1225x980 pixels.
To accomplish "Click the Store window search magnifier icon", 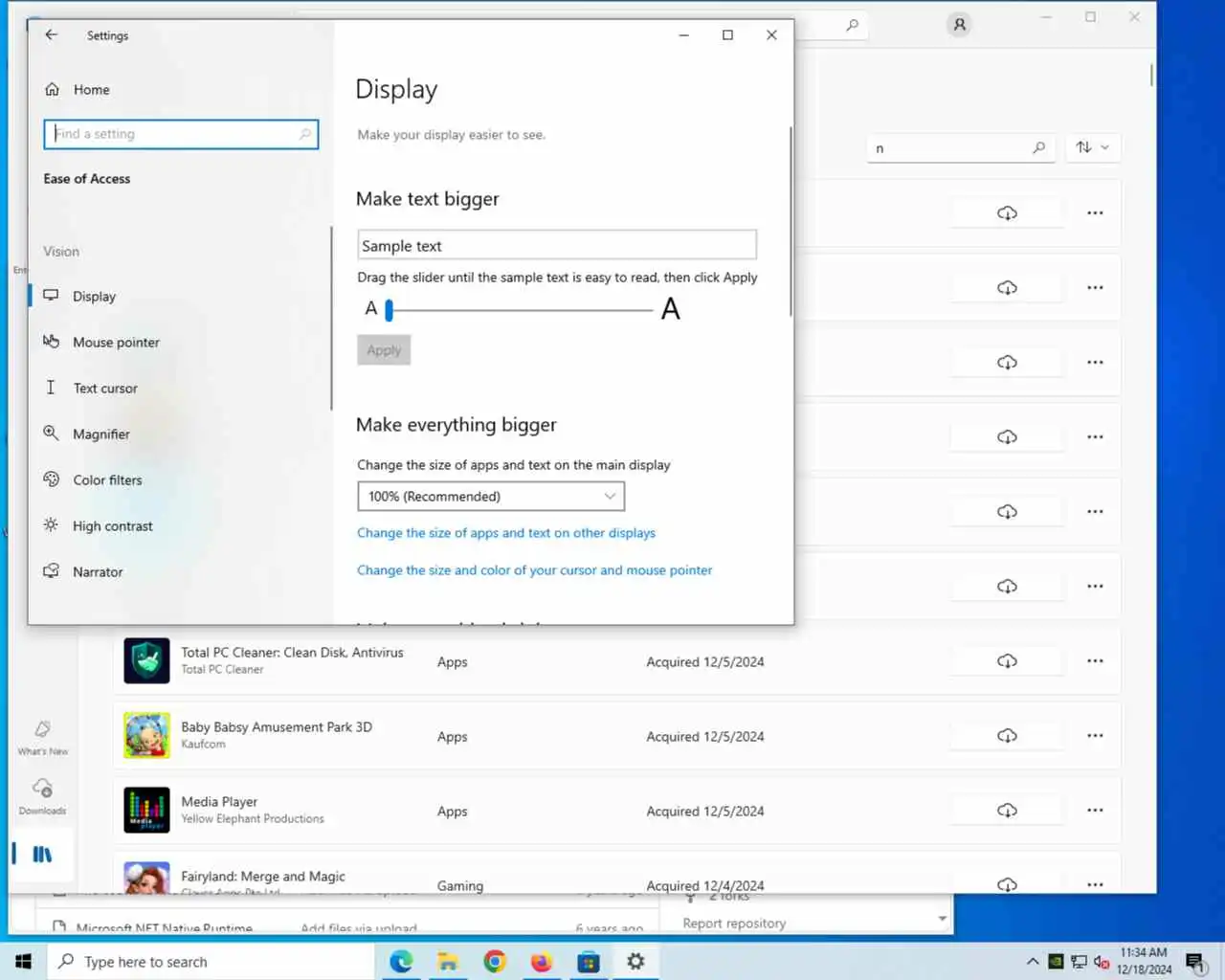I will [x=852, y=26].
